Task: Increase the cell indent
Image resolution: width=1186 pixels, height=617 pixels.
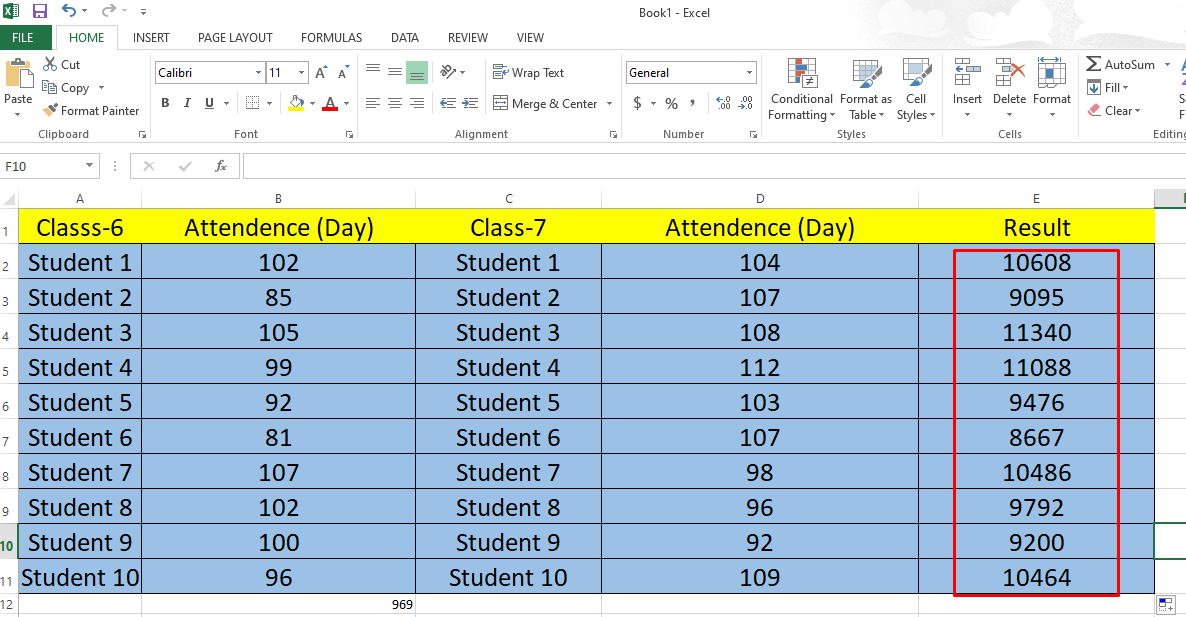Action: coord(470,103)
